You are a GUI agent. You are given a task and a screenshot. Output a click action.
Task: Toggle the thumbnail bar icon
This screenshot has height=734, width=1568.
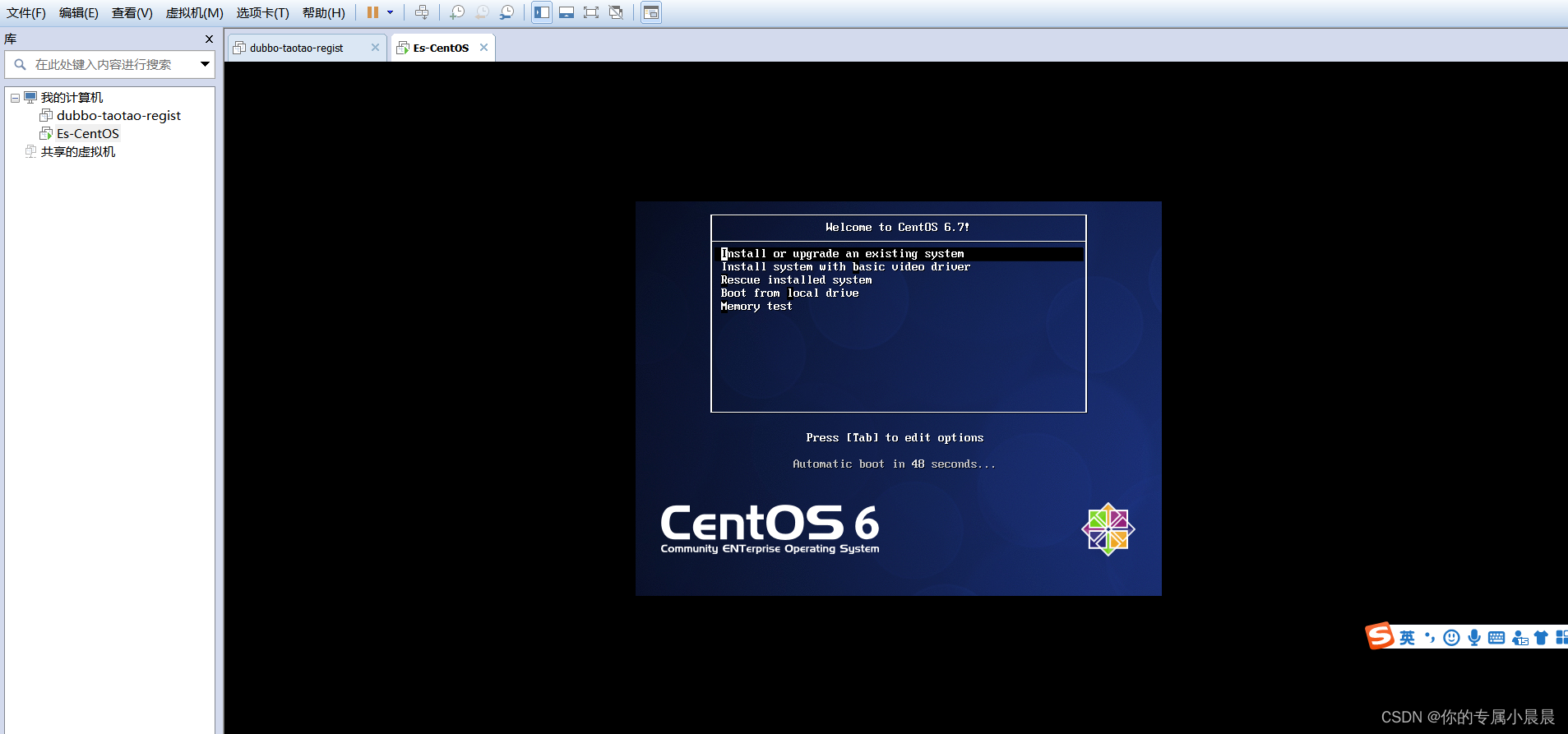[x=567, y=12]
